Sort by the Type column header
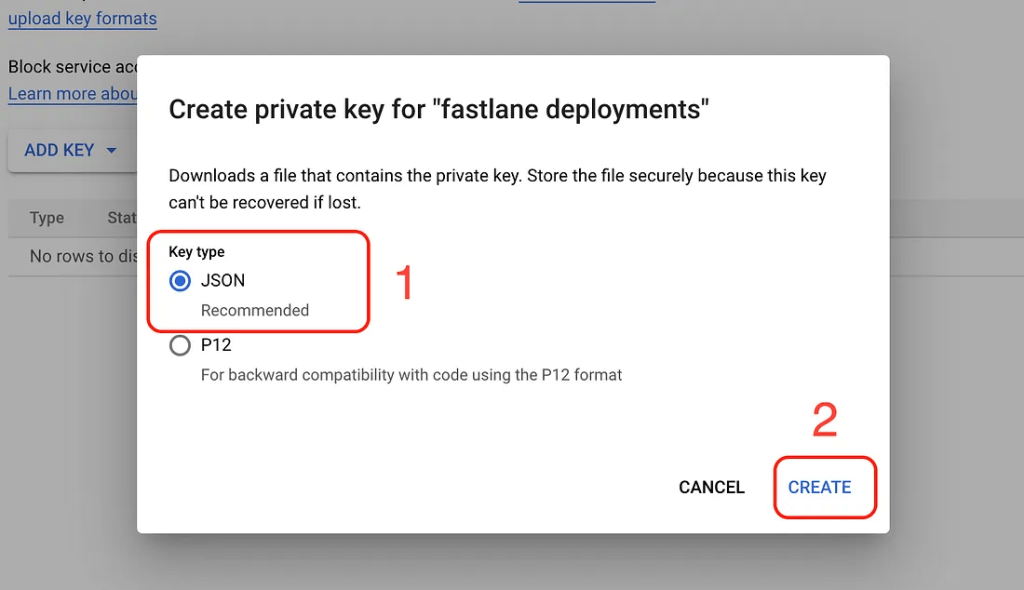 [x=46, y=218]
